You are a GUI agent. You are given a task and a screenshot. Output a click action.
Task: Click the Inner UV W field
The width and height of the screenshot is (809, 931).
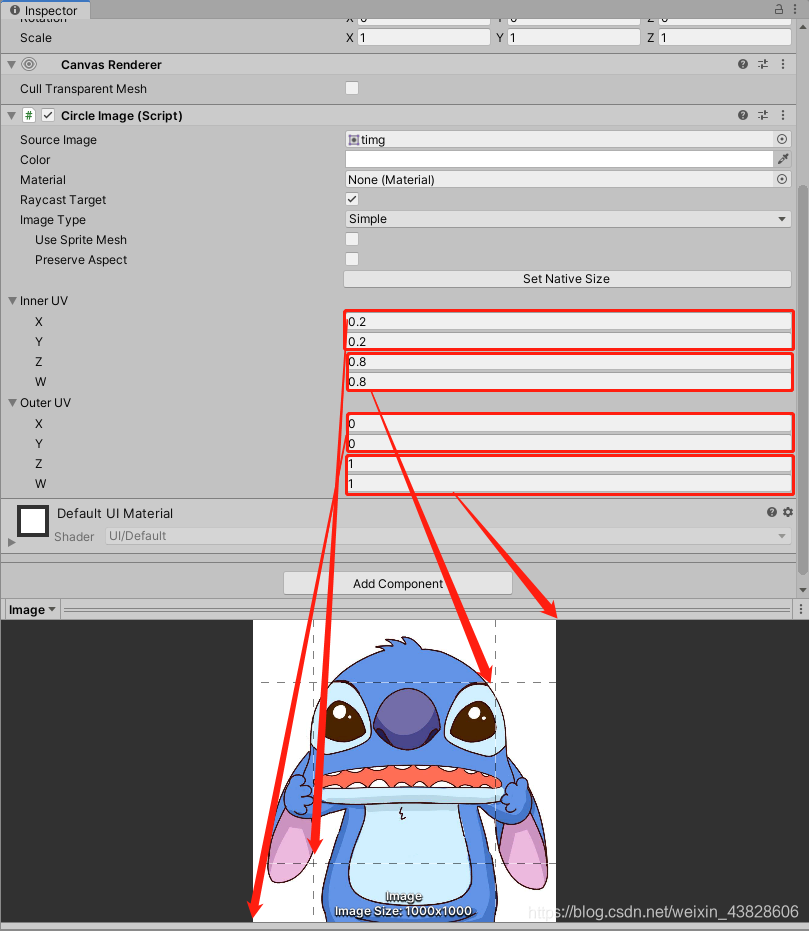click(568, 381)
